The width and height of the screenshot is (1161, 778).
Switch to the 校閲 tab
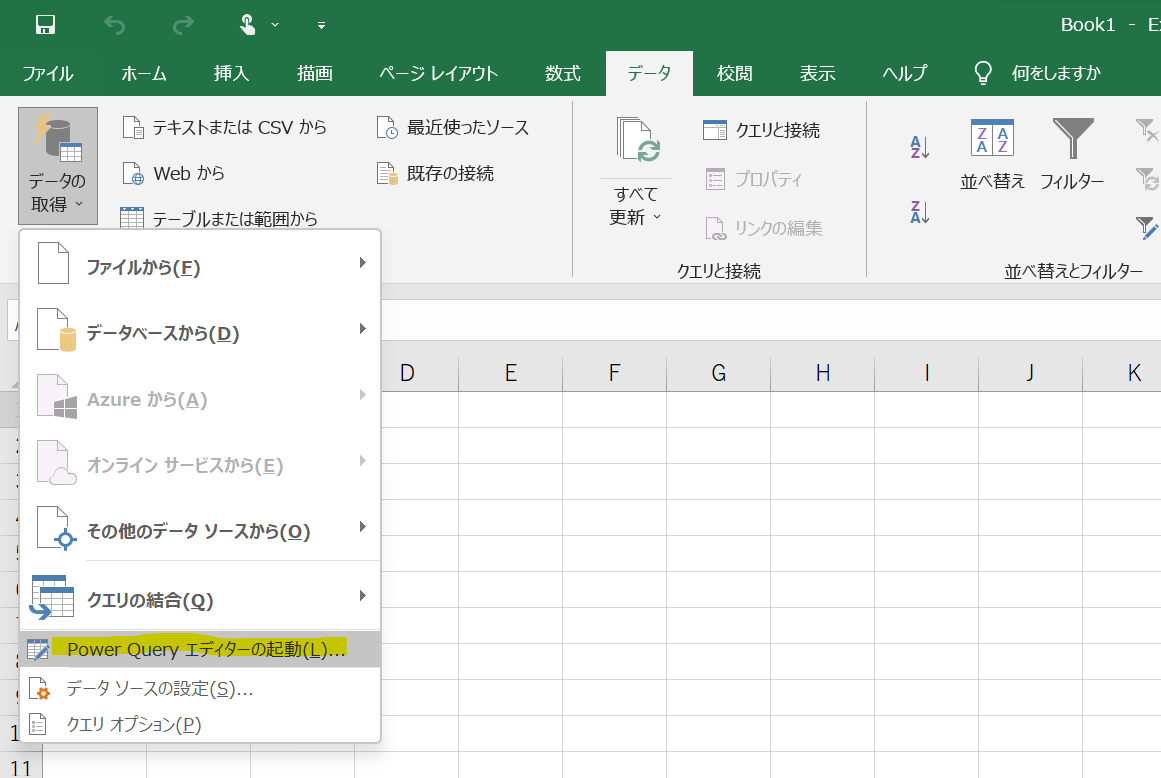(735, 73)
